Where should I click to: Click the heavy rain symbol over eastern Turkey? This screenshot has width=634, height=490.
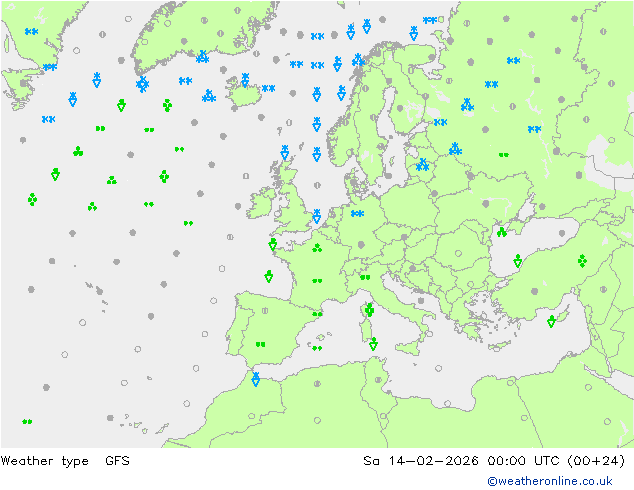(582, 261)
